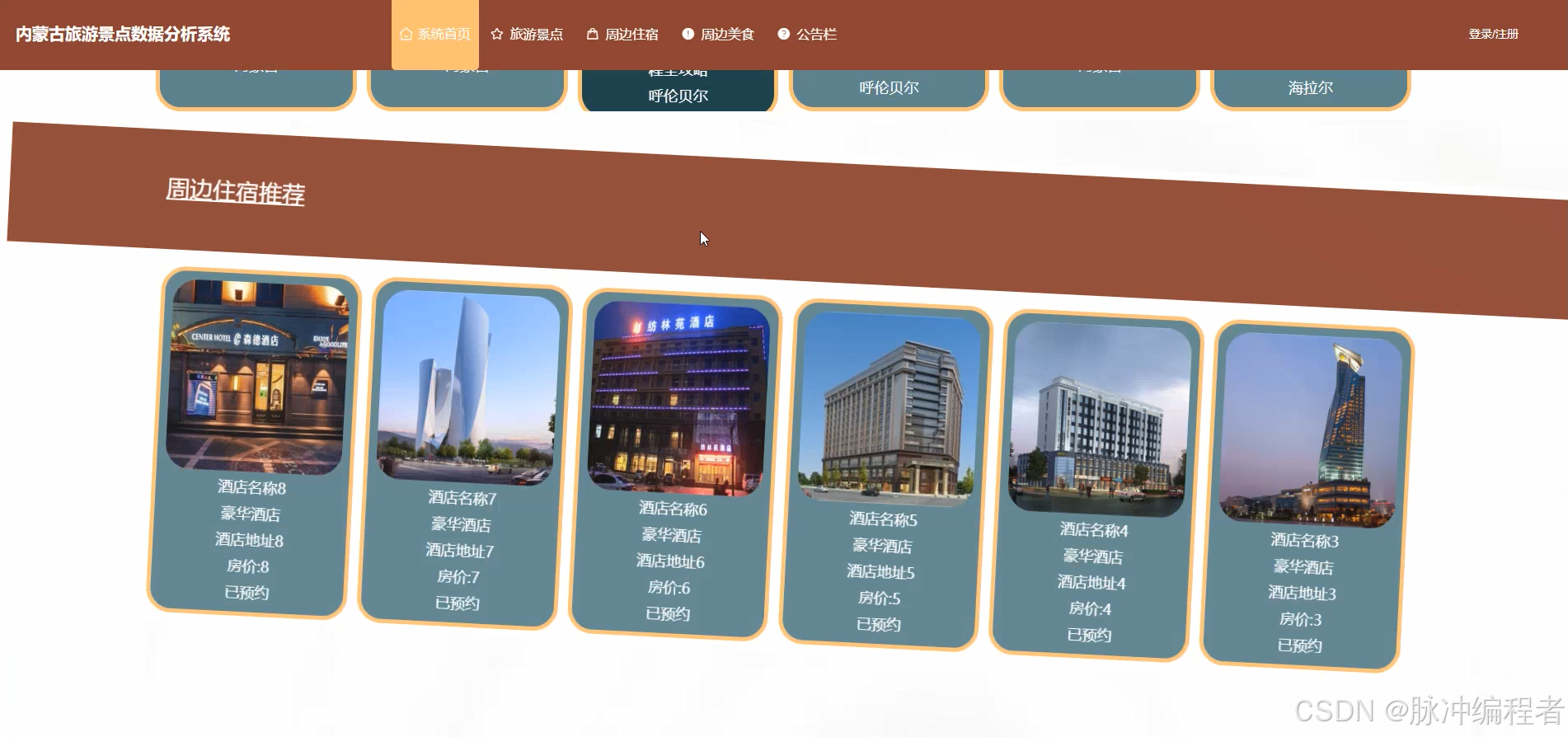Click the site title 内蒙古旅游景点数据分析系统
The height and width of the screenshot is (737, 1568).
123,34
